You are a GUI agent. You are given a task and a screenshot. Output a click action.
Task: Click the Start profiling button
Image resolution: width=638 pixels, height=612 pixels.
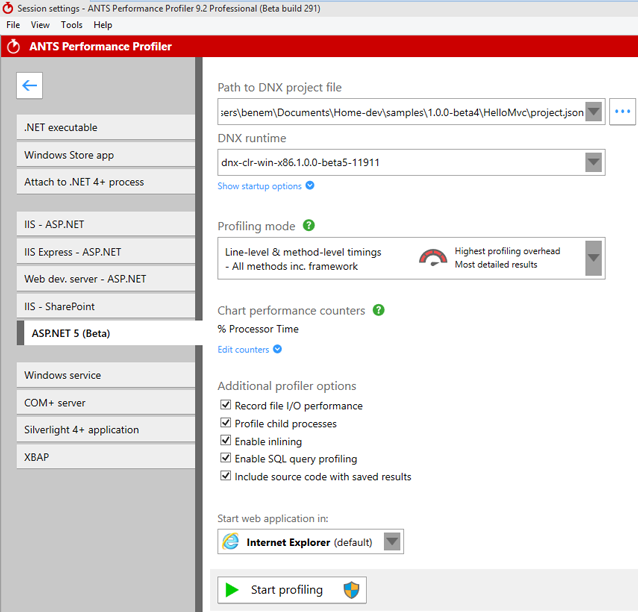(292, 590)
